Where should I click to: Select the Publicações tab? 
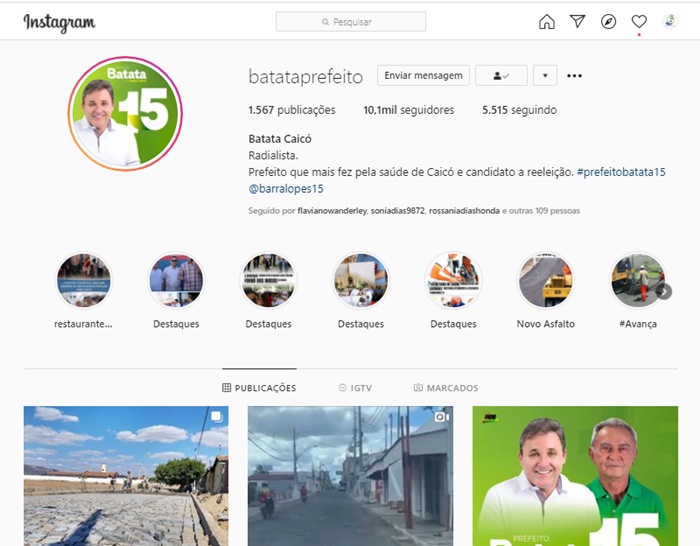click(x=259, y=388)
